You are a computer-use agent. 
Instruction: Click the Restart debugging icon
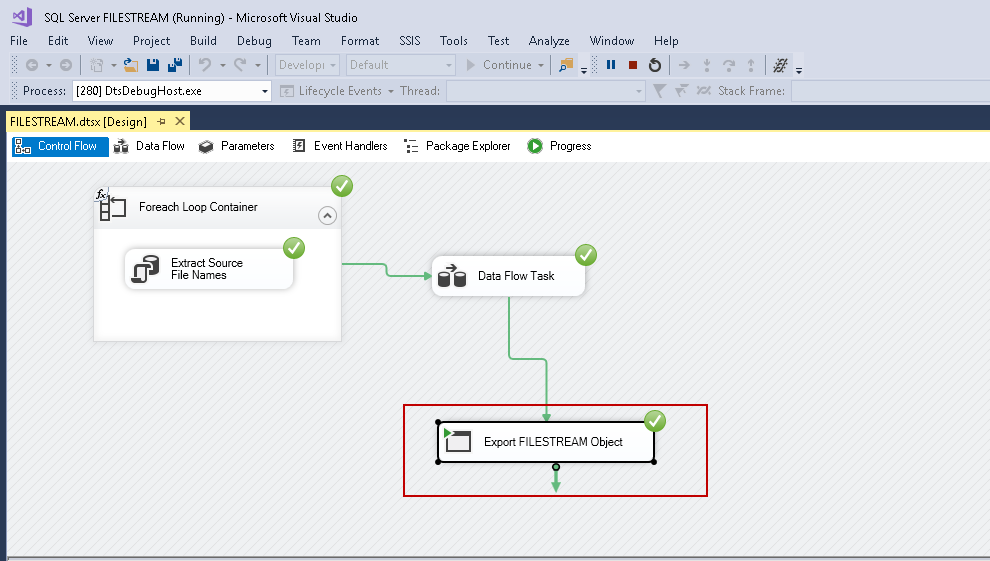[x=655, y=65]
